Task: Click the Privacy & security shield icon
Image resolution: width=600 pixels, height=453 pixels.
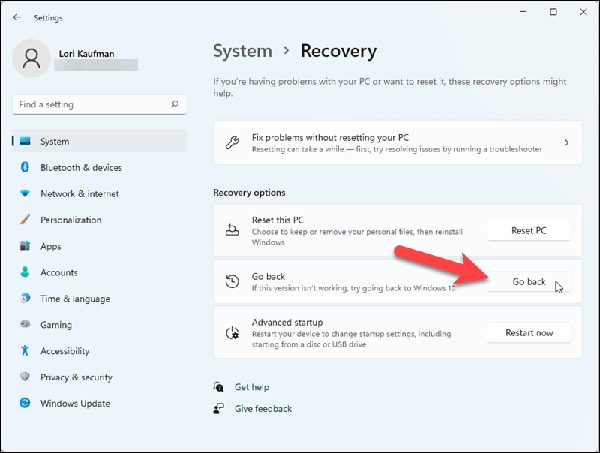Action: tap(25, 377)
